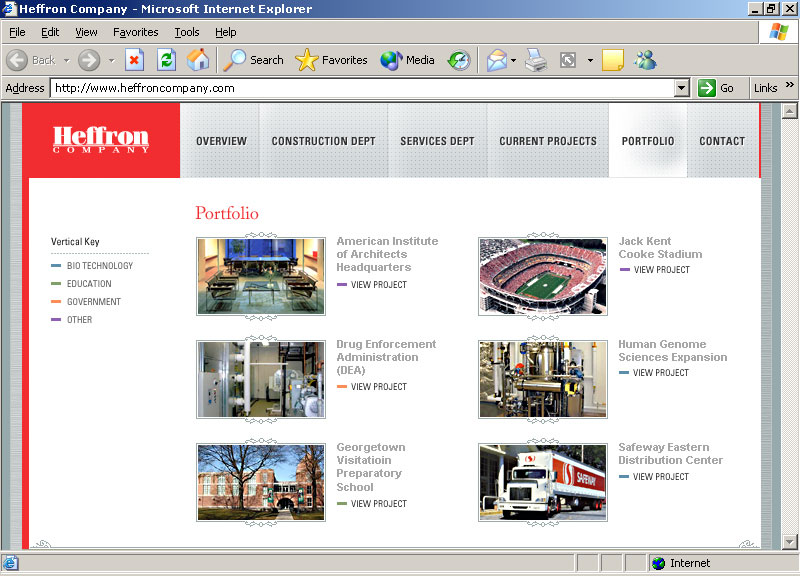800x576 pixels.
Task: View project for Jack Kent Cooke Stadium
Action: pos(661,270)
